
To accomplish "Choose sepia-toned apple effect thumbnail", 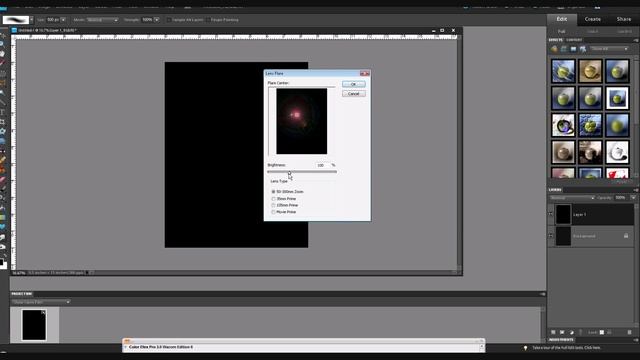I will point(590,71).
